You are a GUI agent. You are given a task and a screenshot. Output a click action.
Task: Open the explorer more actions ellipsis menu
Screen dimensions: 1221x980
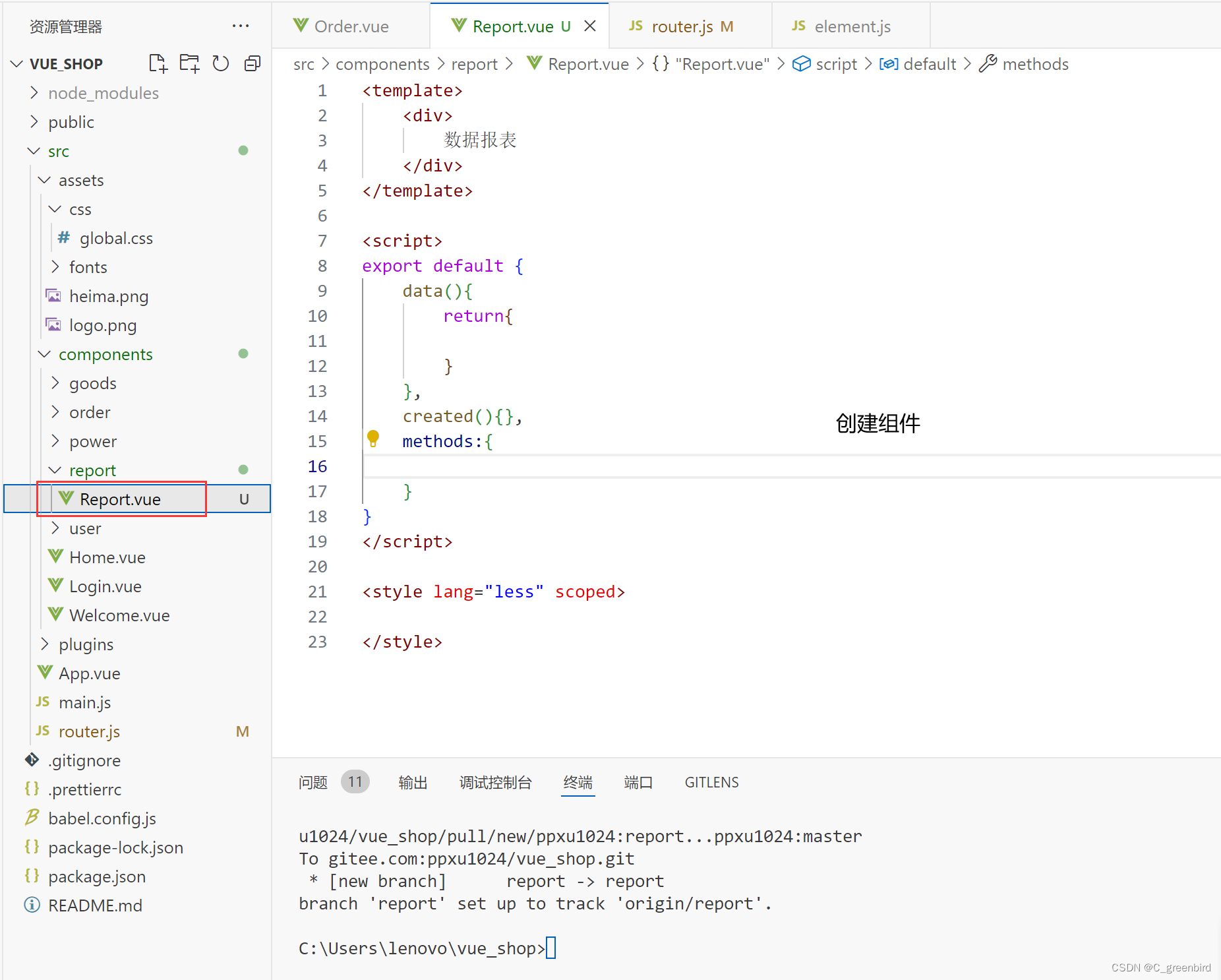(x=241, y=26)
